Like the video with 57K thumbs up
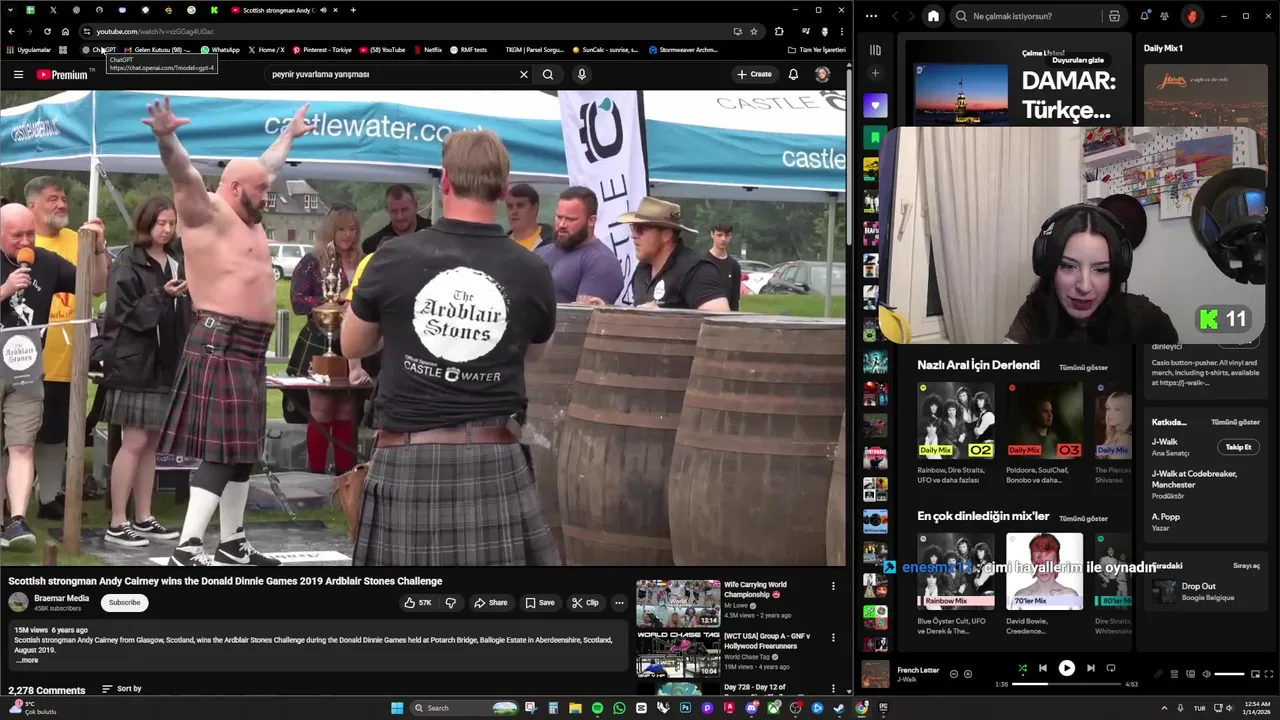 pos(417,603)
